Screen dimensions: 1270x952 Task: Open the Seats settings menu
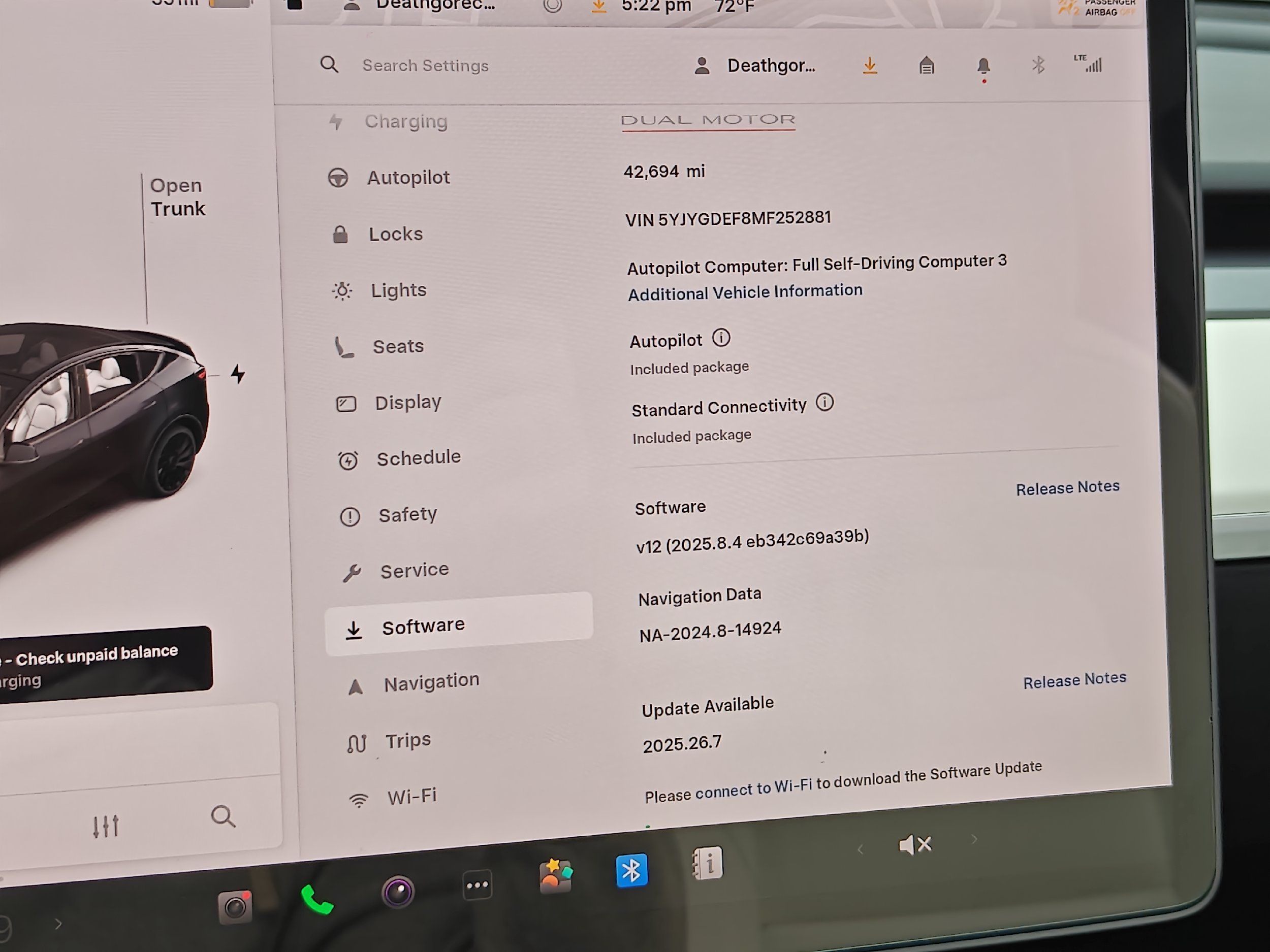[379, 347]
